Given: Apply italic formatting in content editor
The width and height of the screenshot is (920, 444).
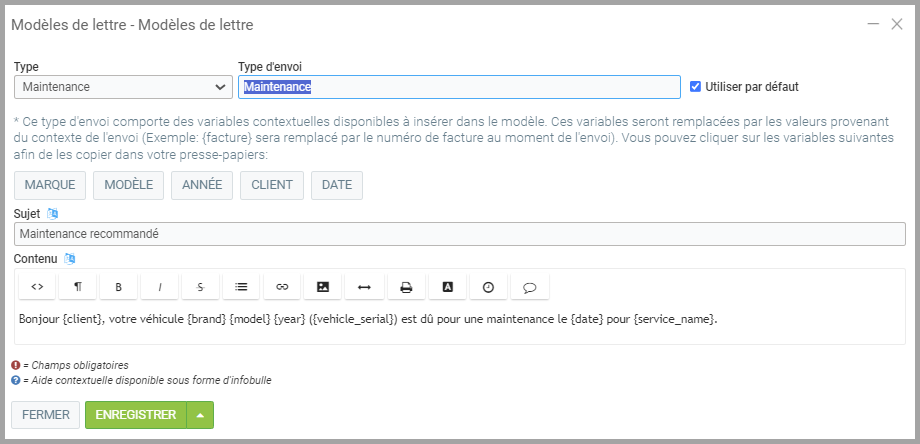Looking at the screenshot, I should 159,287.
